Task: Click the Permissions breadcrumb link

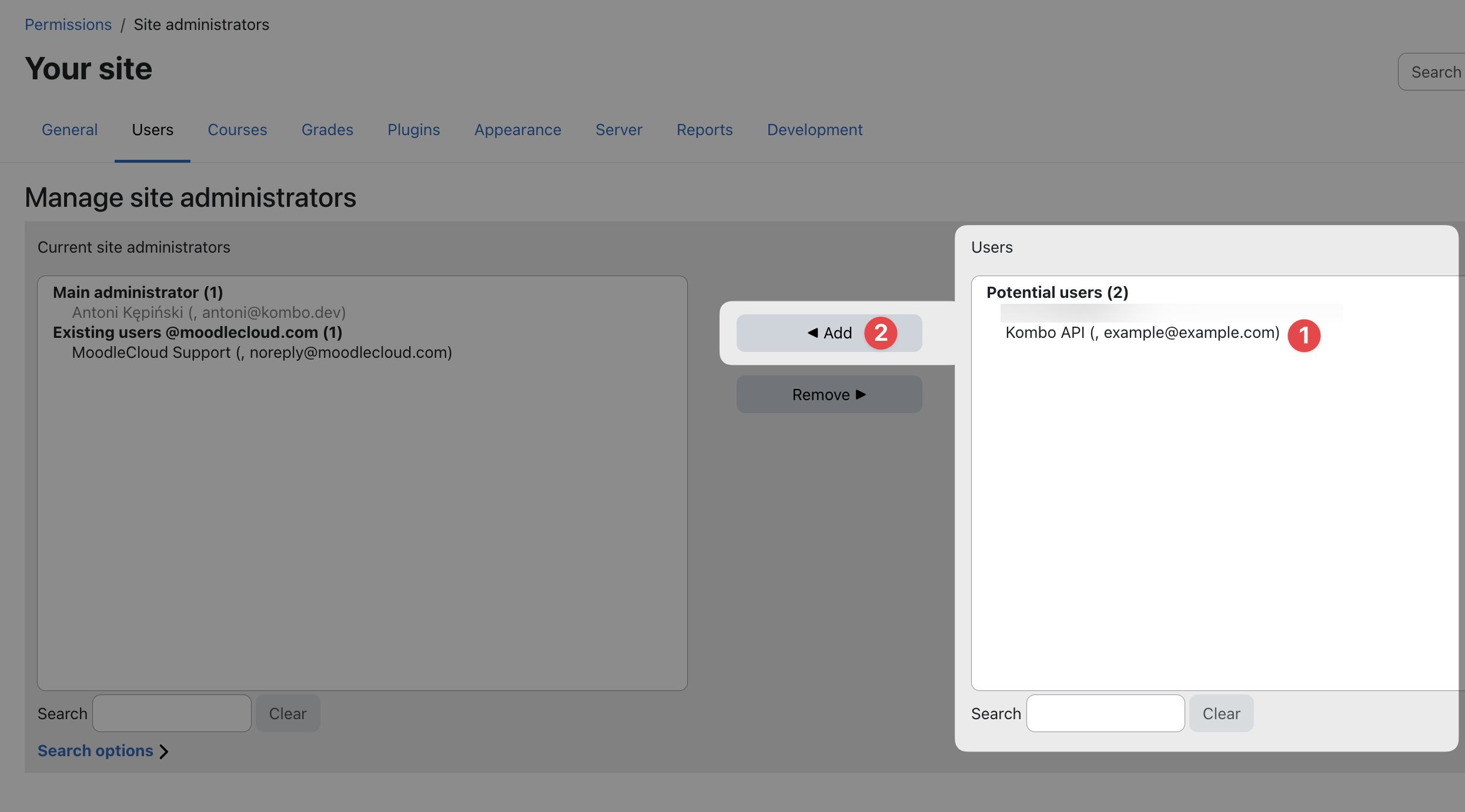Action: [68, 25]
